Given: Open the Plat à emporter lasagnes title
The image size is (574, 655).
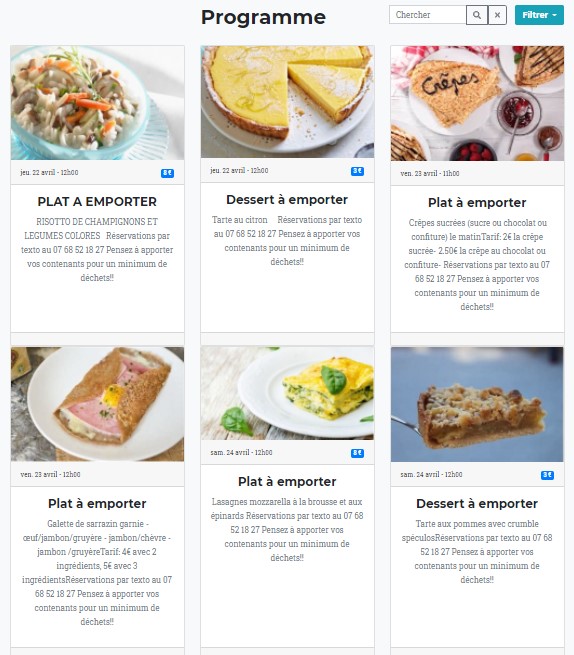Looking at the screenshot, I should (287, 482).
